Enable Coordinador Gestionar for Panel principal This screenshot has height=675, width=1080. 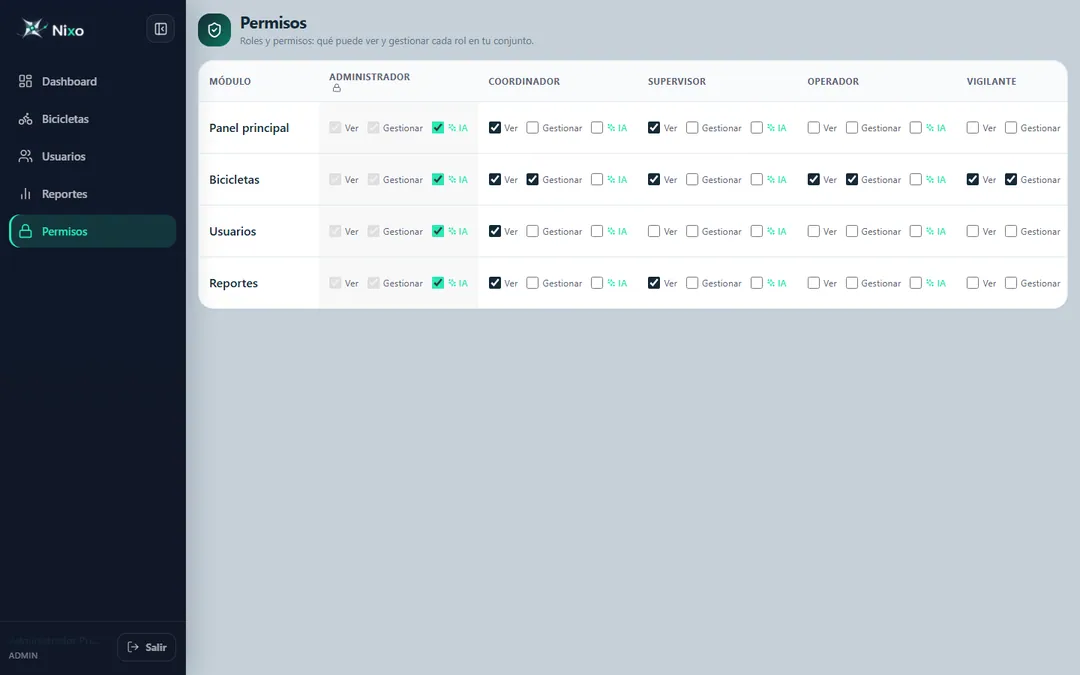(x=532, y=127)
